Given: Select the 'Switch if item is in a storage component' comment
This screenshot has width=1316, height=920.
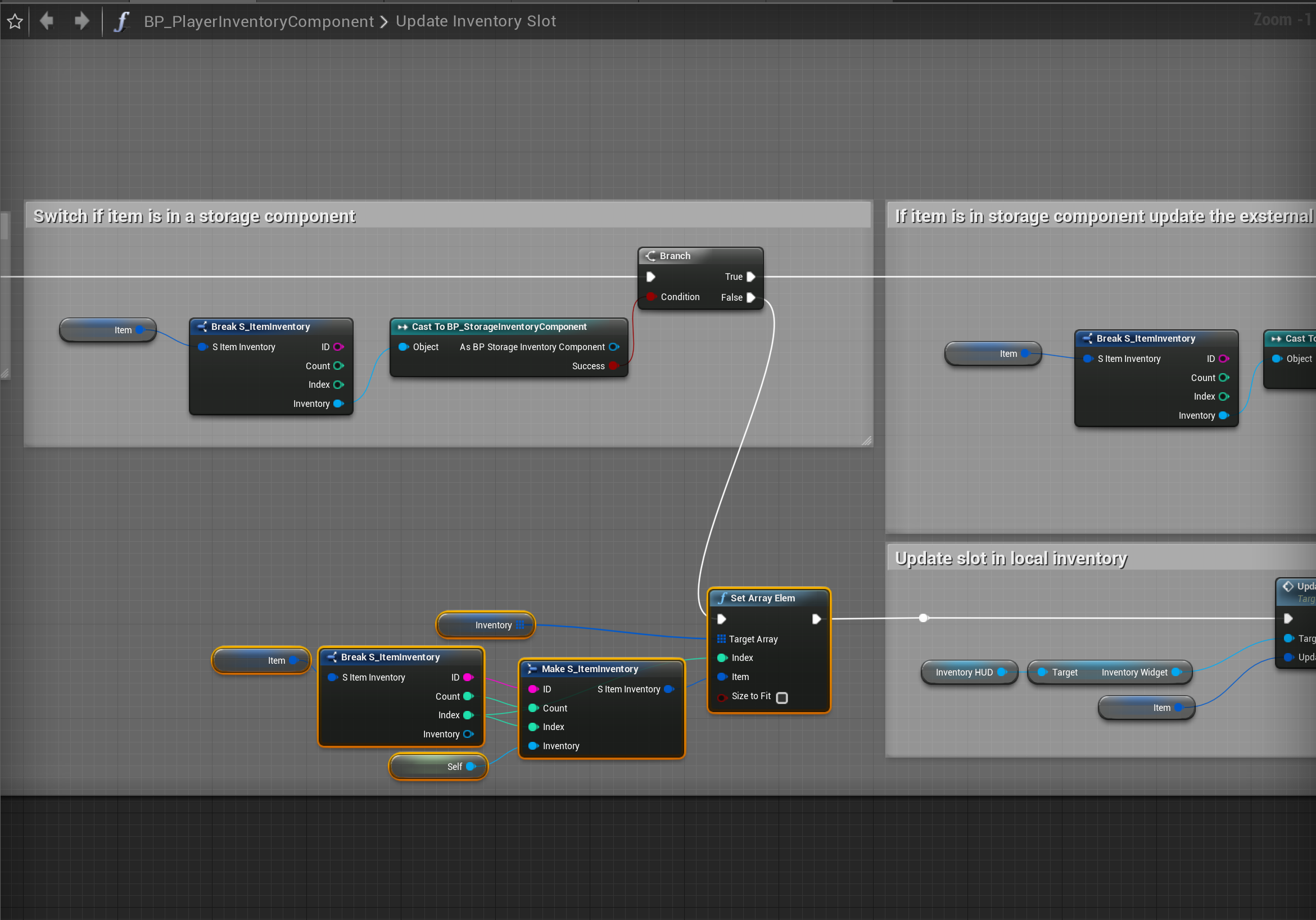Looking at the screenshot, I should point(195,216).
